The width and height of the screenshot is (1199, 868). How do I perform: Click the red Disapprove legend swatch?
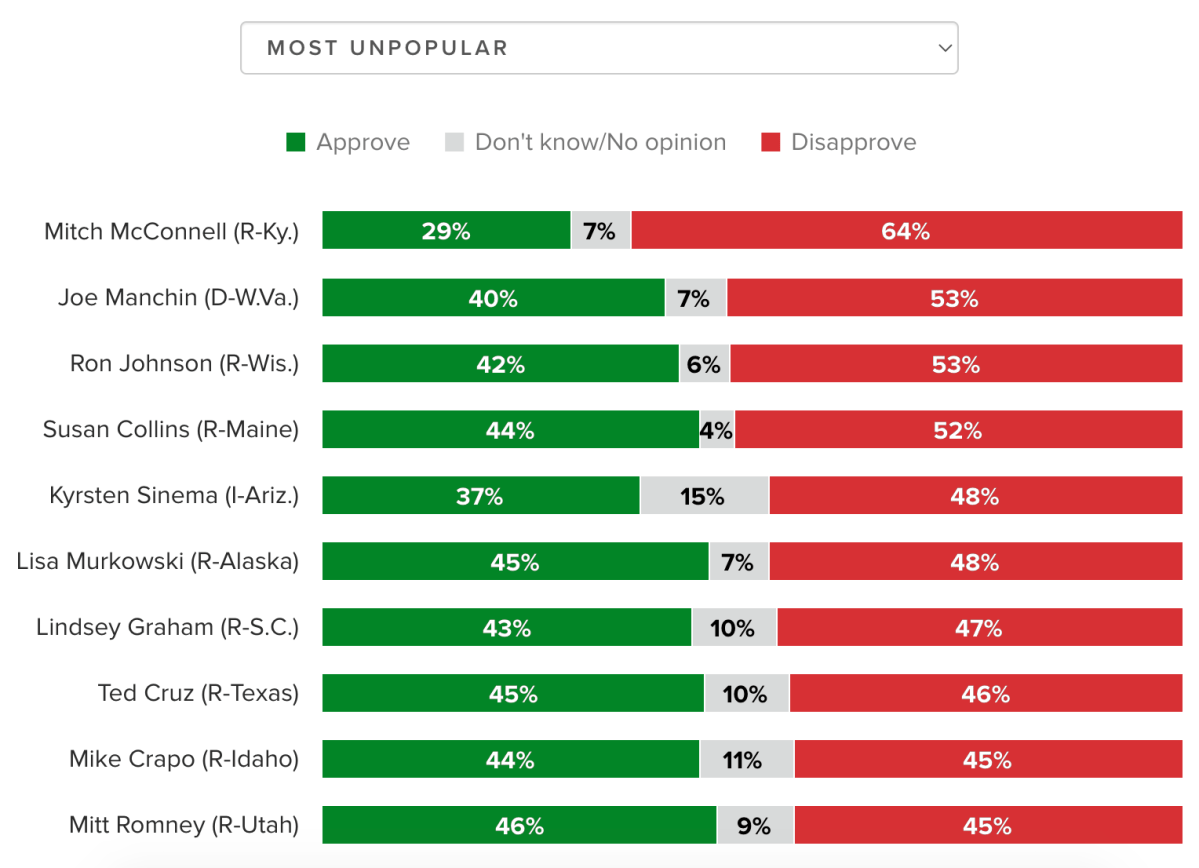(770, 142)
